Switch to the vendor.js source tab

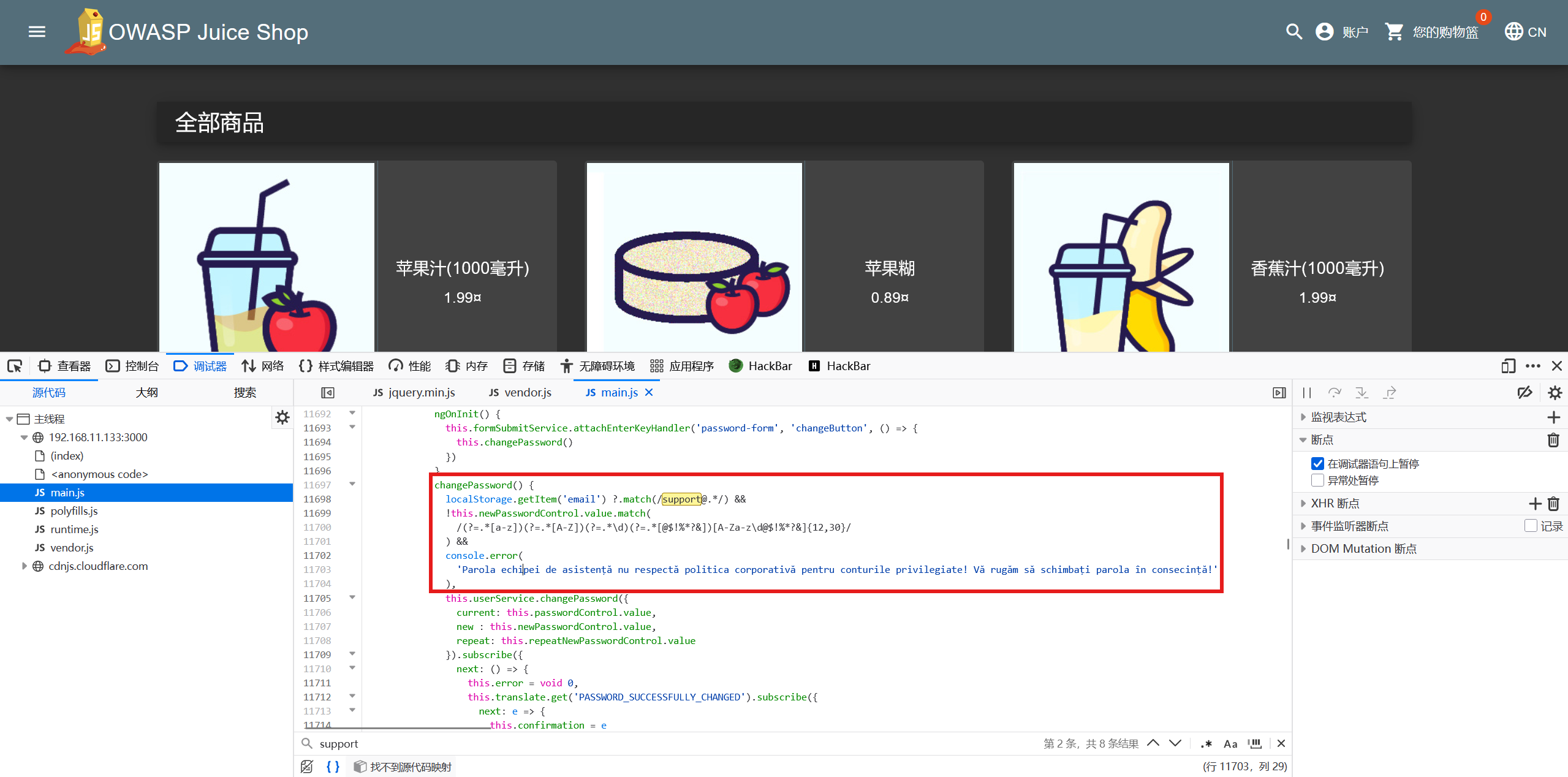pos(520,393)
